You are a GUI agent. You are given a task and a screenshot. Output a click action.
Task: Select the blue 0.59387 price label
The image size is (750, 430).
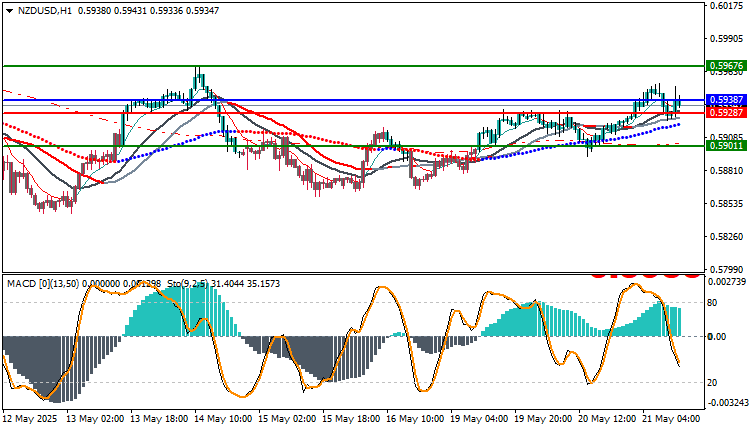pyautogui.click(x=727, y=100)
